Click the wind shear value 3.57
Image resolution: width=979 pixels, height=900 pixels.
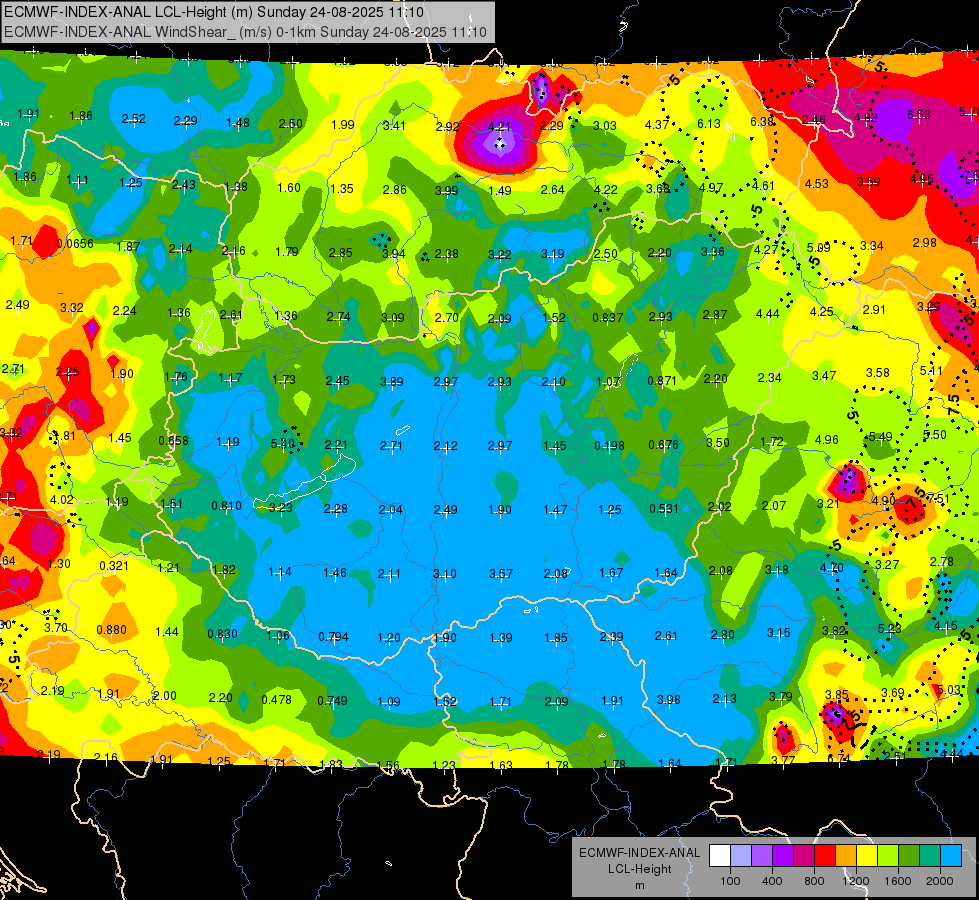tap(501, 573)
